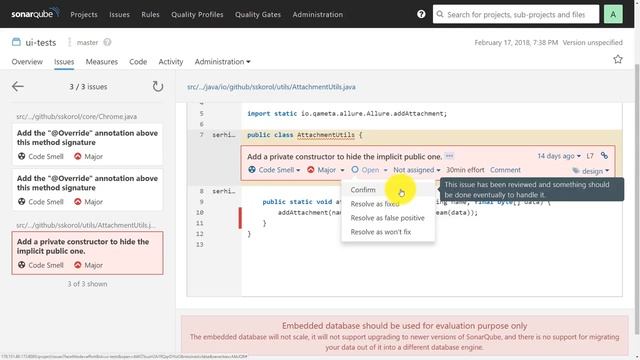This screenshot has height=360, width=640.
Task: Open Issues in top navigation
Action: tap(119, 14)
